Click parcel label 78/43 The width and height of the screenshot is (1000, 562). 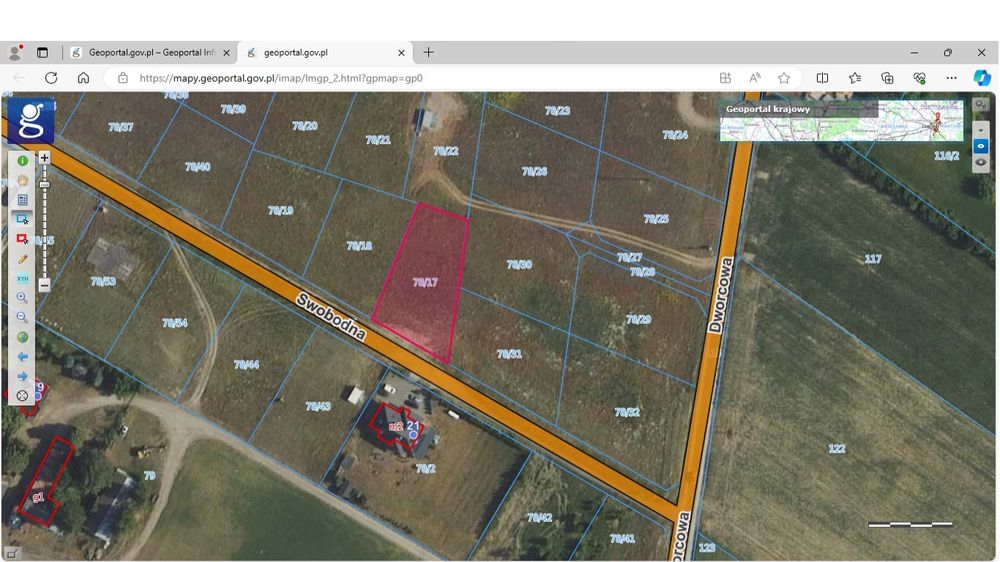point(318,406)
